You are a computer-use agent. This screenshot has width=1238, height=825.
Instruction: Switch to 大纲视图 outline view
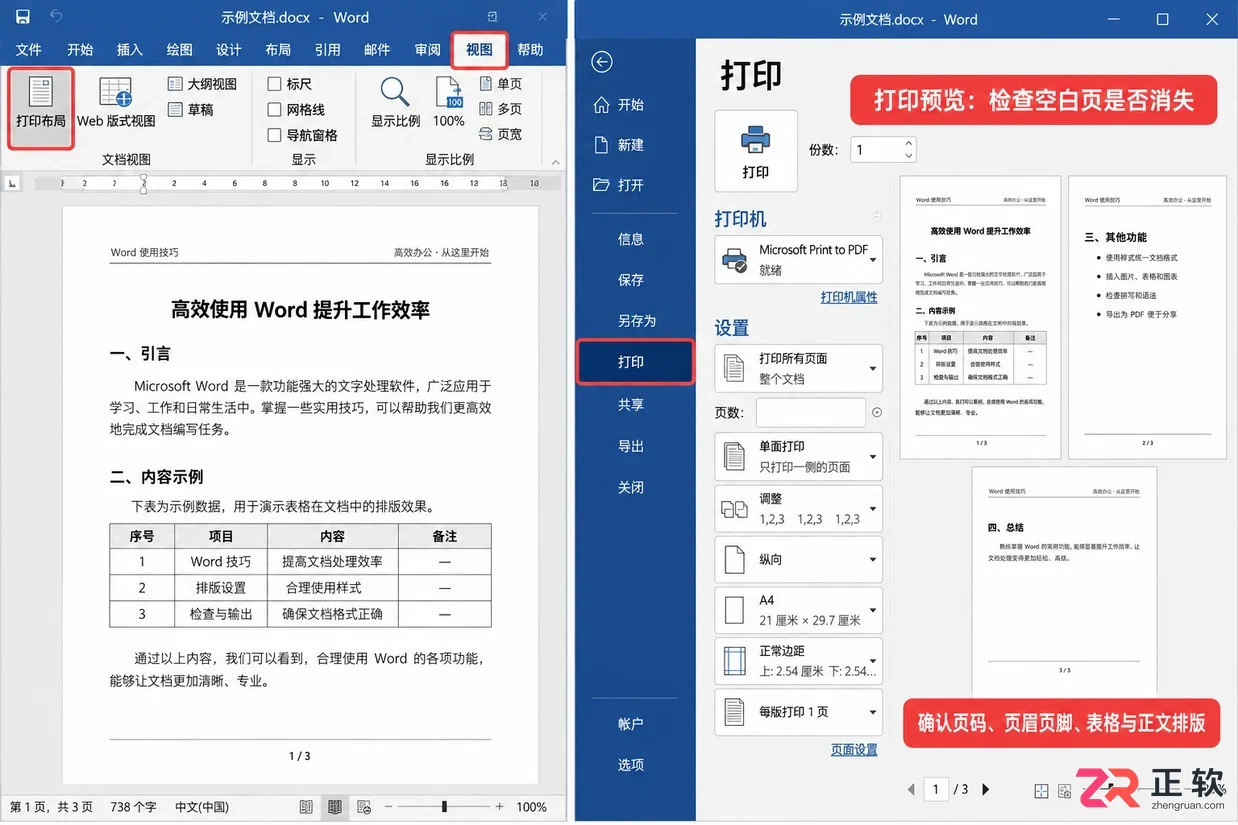[203, 84]
